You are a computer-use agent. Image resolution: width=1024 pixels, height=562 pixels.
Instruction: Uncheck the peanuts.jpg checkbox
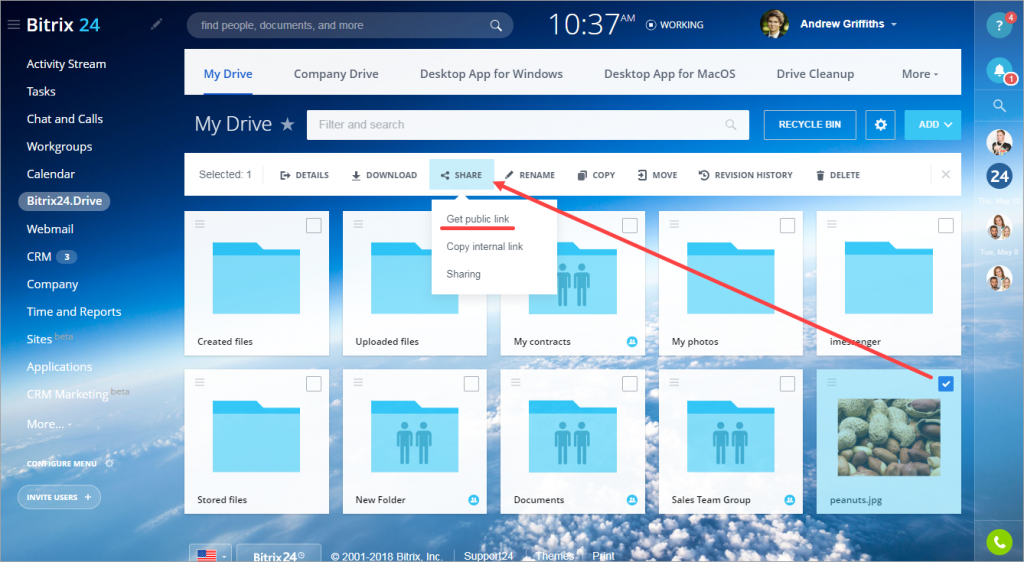946,384
